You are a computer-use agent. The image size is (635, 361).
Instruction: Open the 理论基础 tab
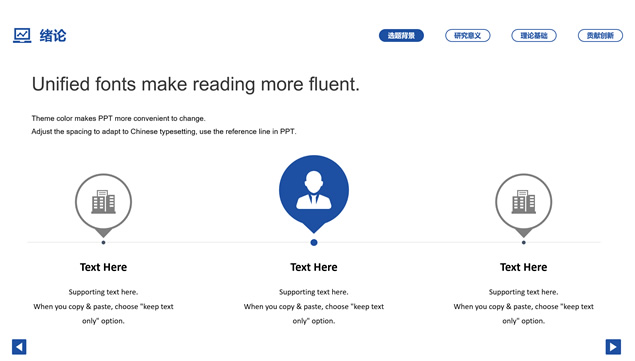[534, 36]
